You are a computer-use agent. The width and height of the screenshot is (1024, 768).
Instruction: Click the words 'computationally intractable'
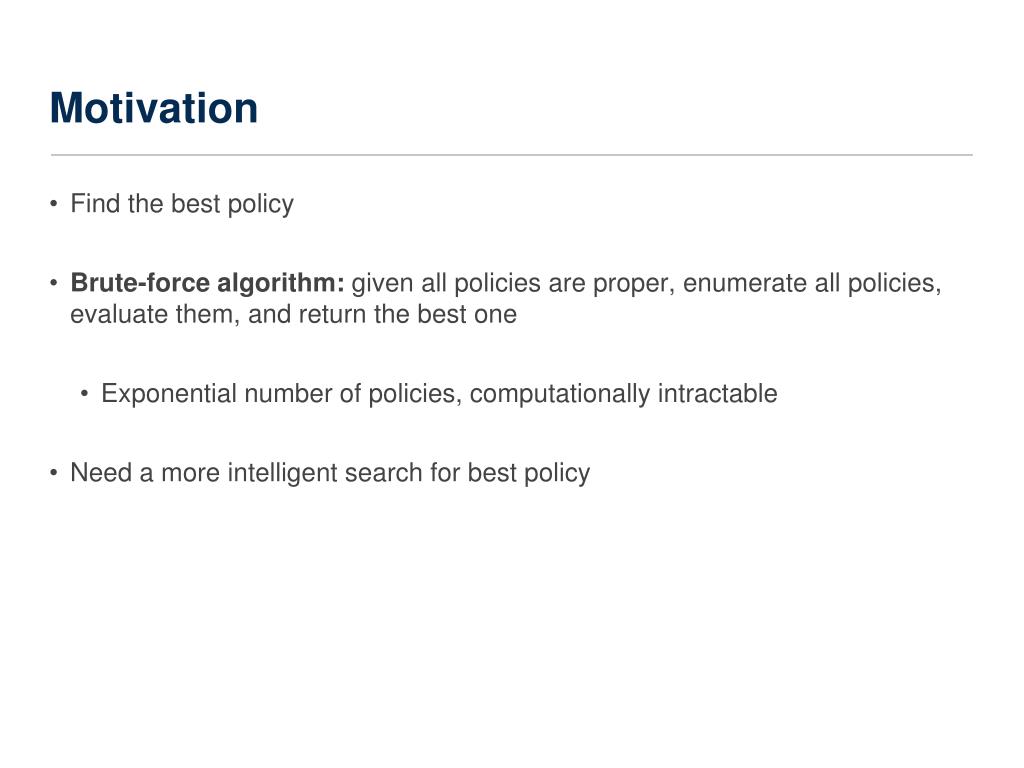[x=624, y=394]
